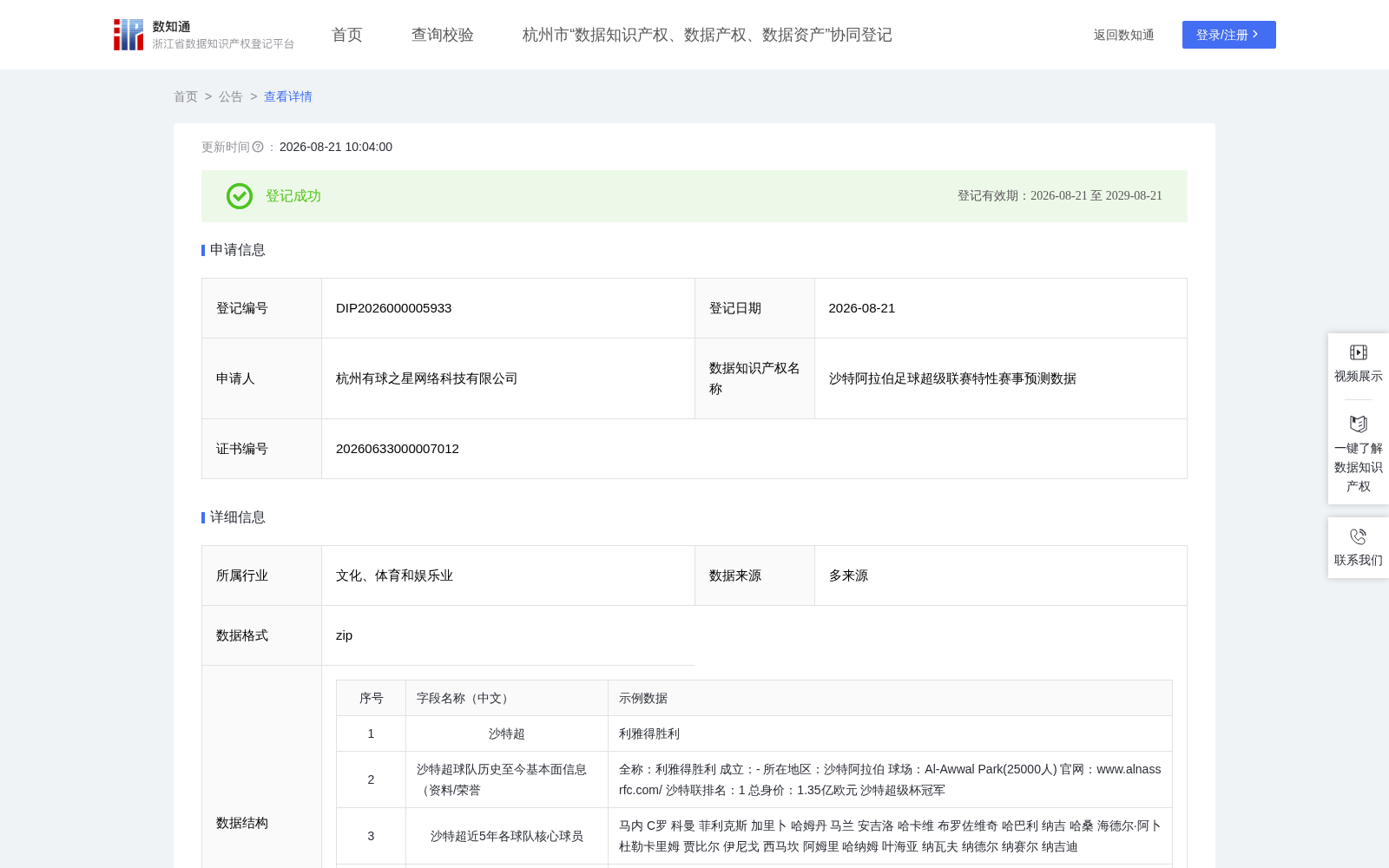Click the update time 2026-08-21 10:04:00
Viewport: 1389px width, 868px height.
[336, 147]
